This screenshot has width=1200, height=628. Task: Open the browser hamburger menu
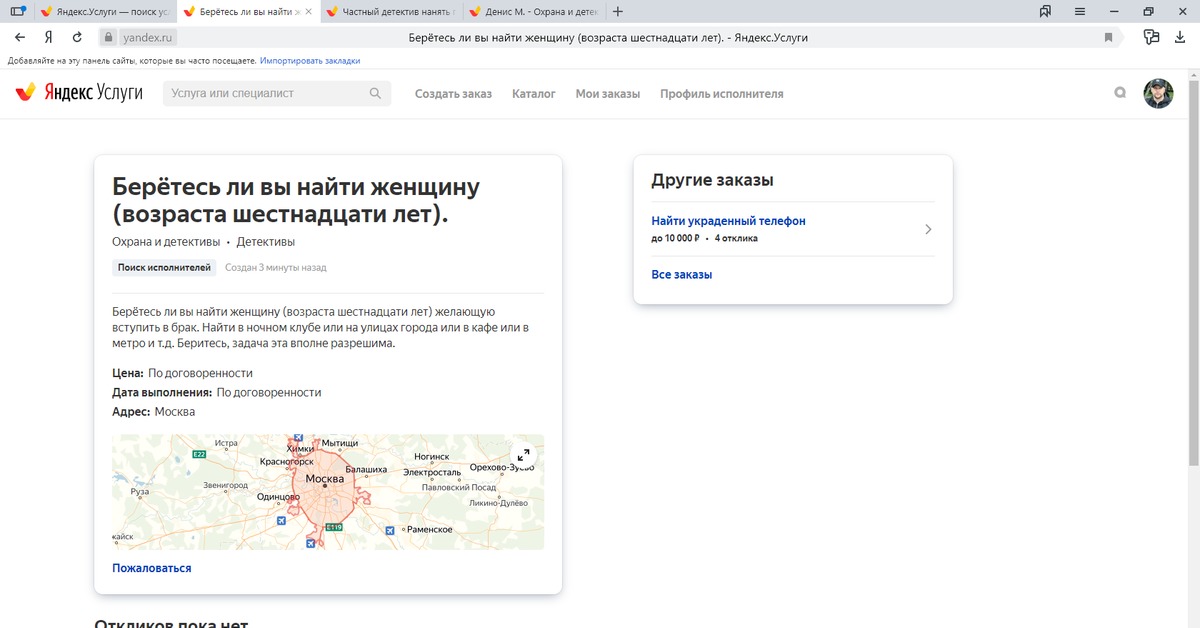click(x=1079, y=11)
